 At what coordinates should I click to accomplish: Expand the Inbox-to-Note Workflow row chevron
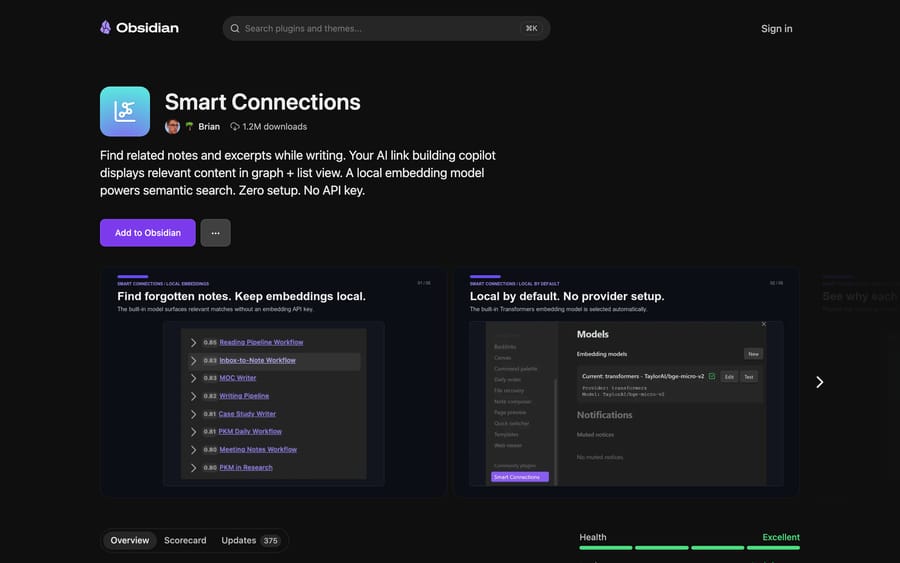(193, 360)
